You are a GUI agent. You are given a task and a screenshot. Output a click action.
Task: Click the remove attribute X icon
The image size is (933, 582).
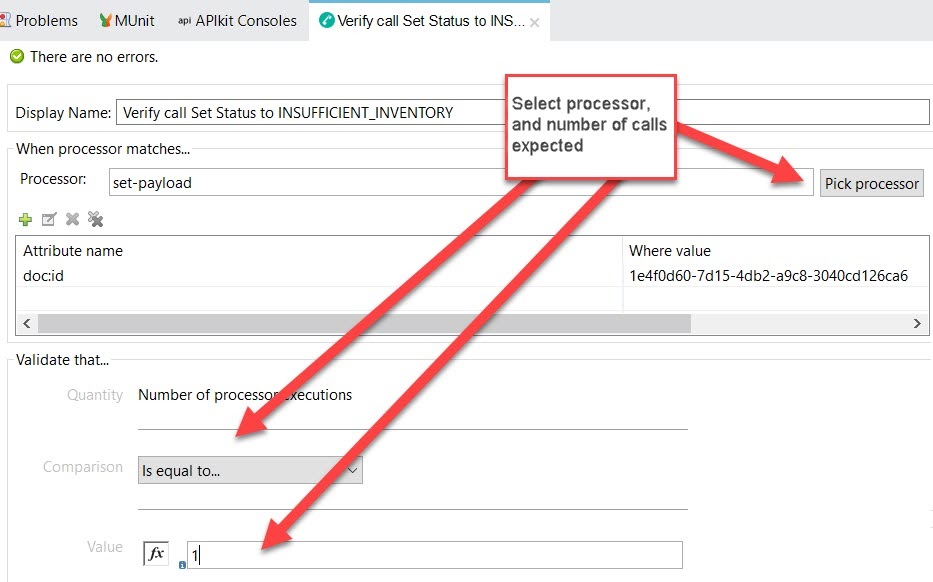72,219
